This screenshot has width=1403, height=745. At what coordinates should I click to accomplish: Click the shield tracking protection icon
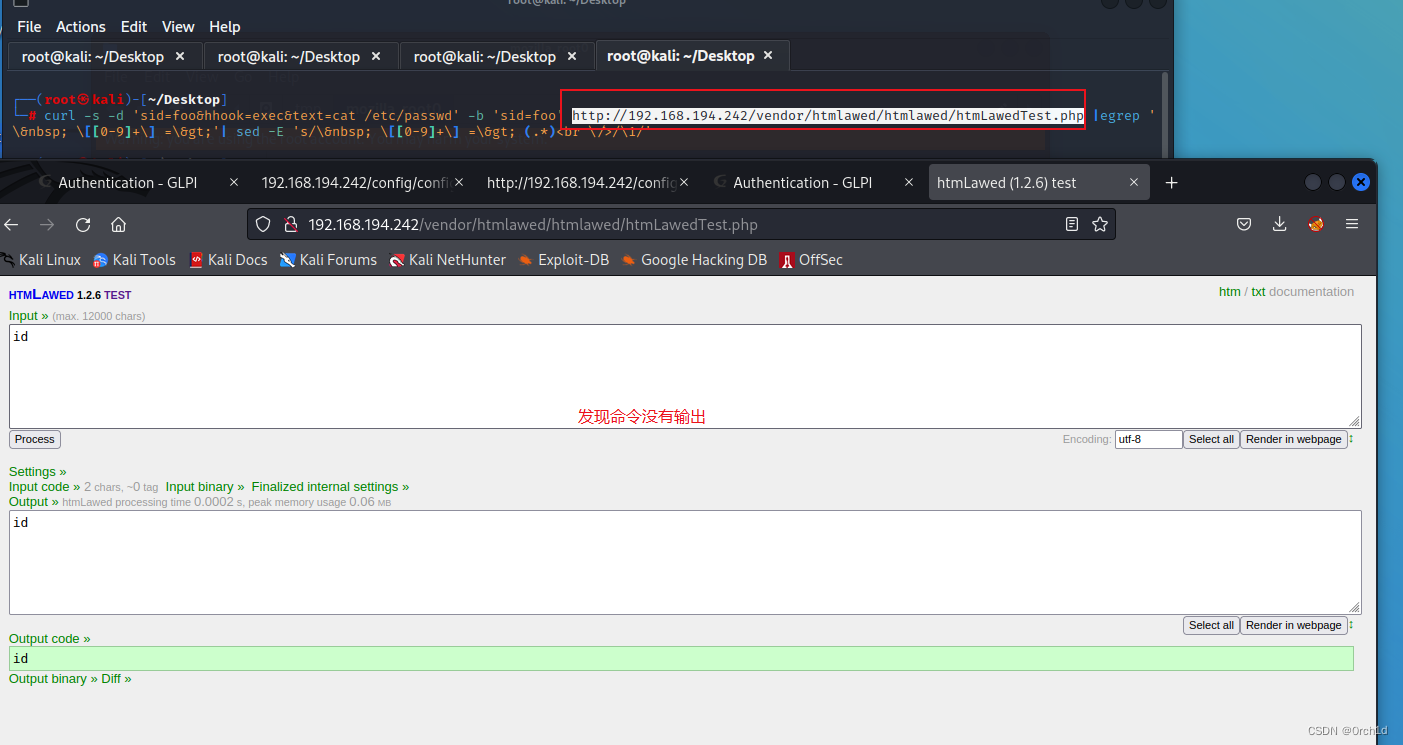click(263, 224)
